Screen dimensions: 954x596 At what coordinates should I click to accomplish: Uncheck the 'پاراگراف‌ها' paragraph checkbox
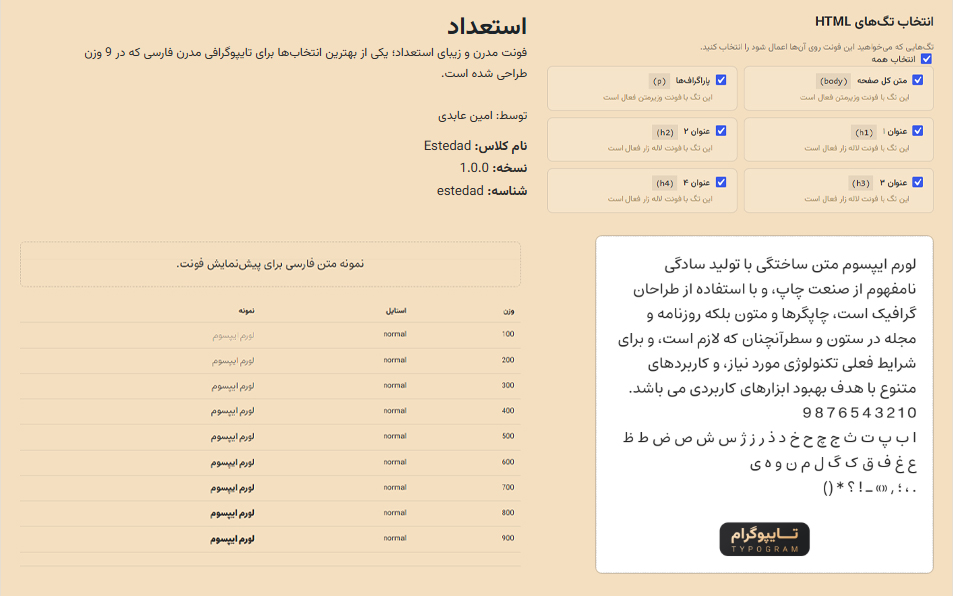721,80
